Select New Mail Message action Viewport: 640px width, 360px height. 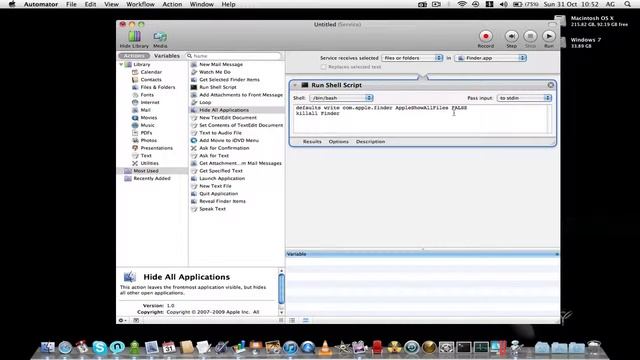pos(221,64)
